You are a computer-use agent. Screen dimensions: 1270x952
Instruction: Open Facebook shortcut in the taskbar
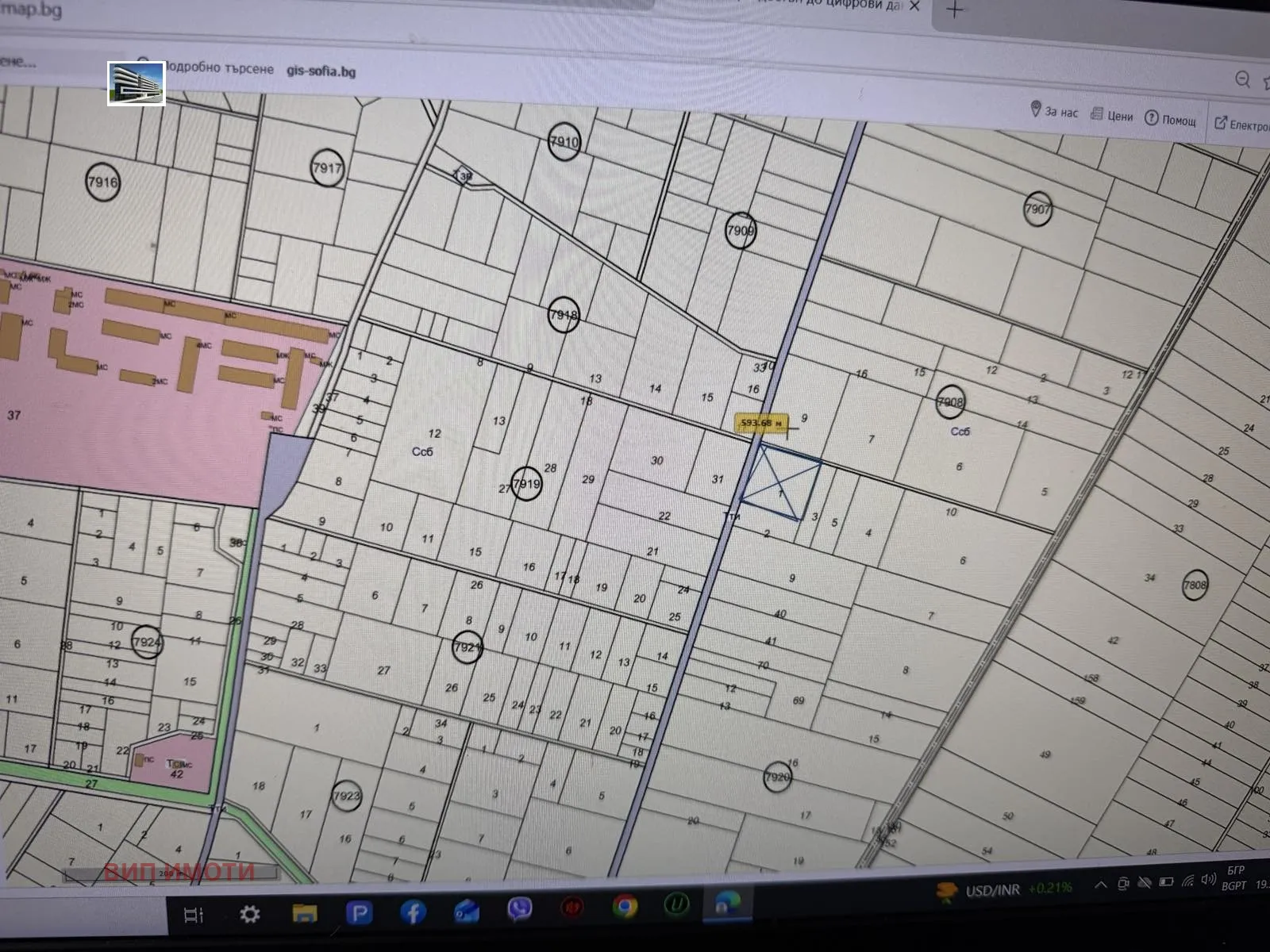tap(413, 912)
